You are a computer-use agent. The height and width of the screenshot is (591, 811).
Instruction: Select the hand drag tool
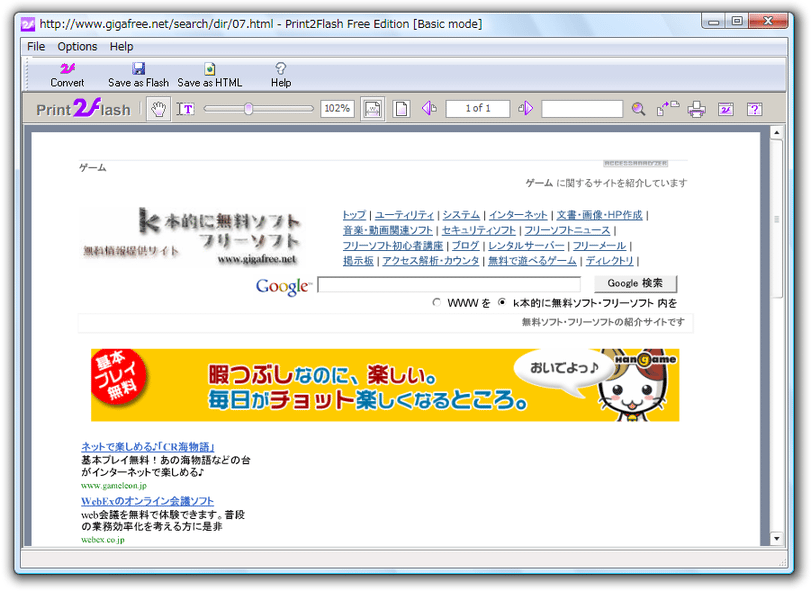click(158, 109)
